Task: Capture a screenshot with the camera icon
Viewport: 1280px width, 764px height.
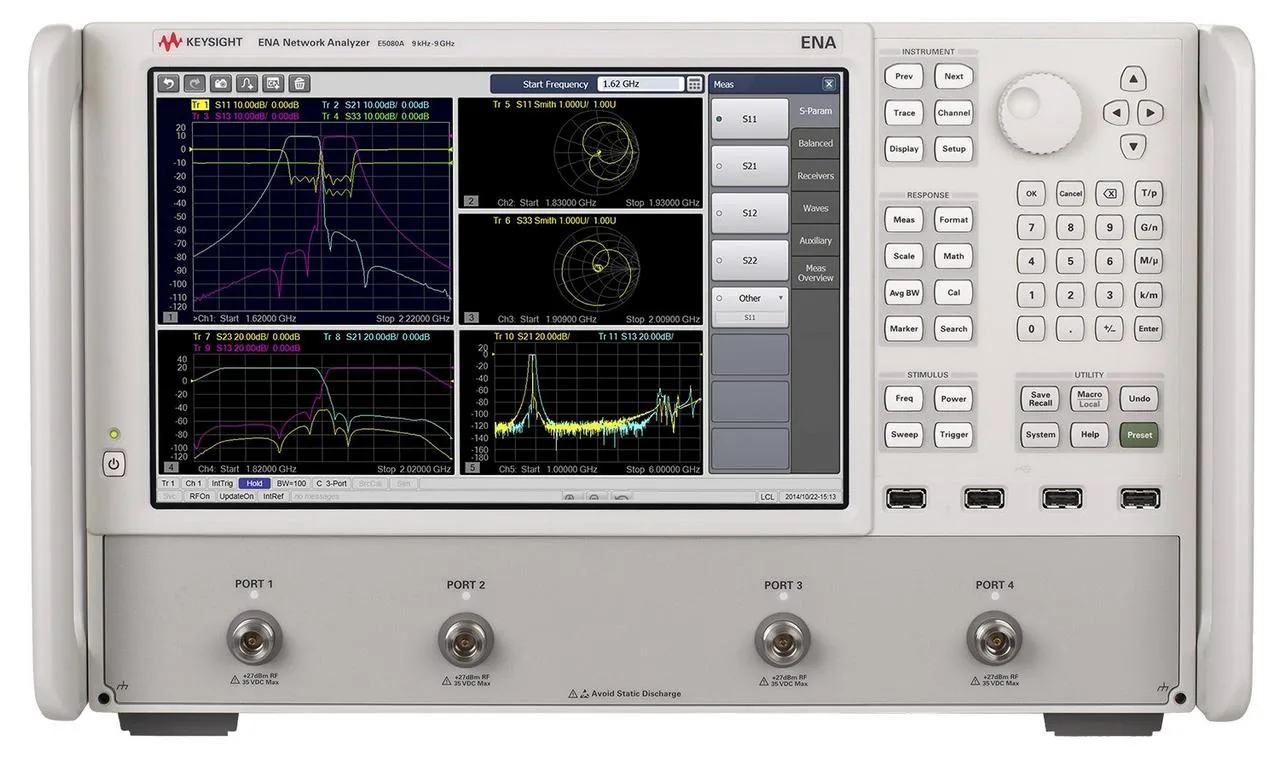Action: point(220,84)
